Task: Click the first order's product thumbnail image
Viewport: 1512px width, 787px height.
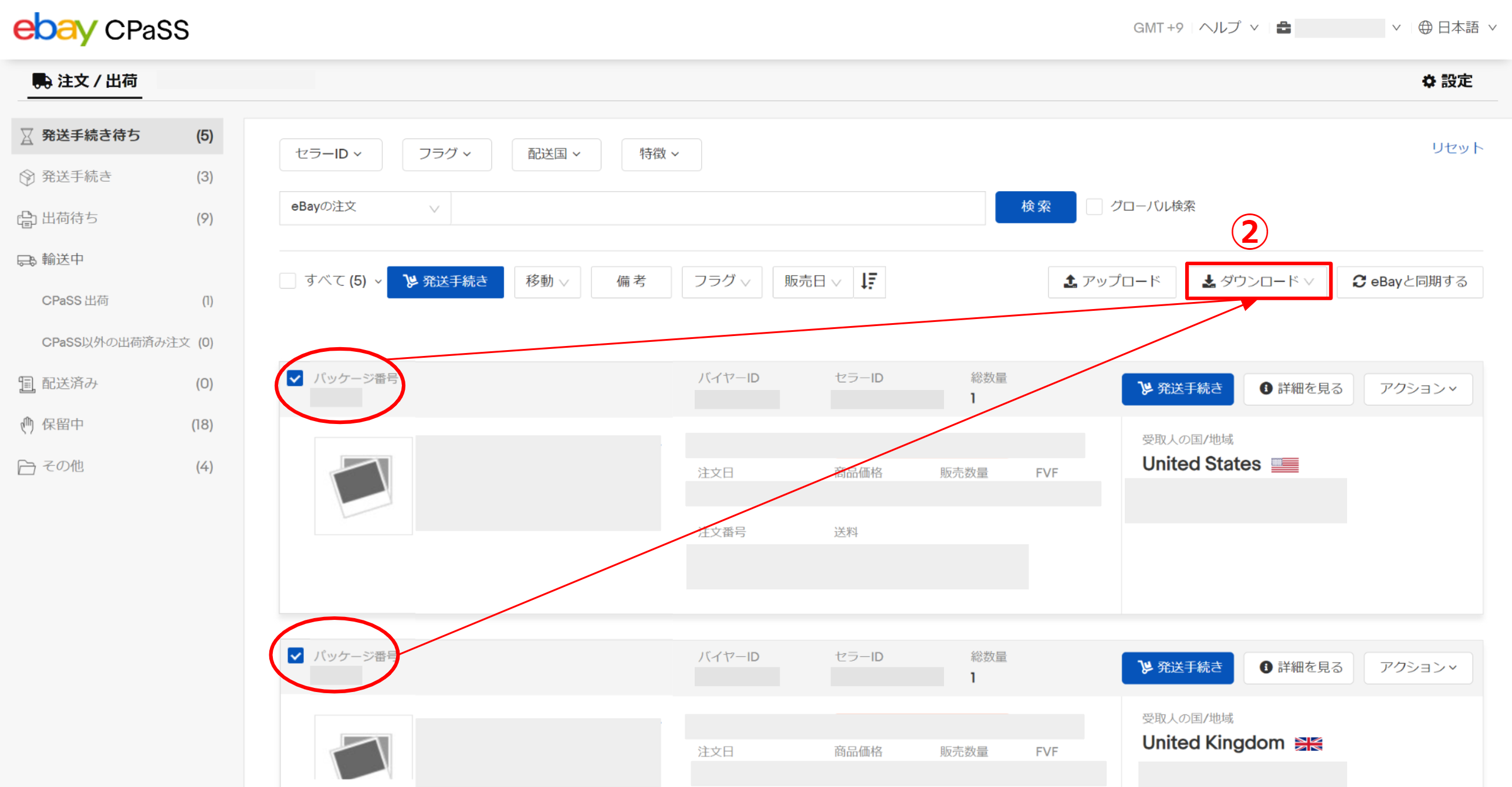Action: point(363,485)
